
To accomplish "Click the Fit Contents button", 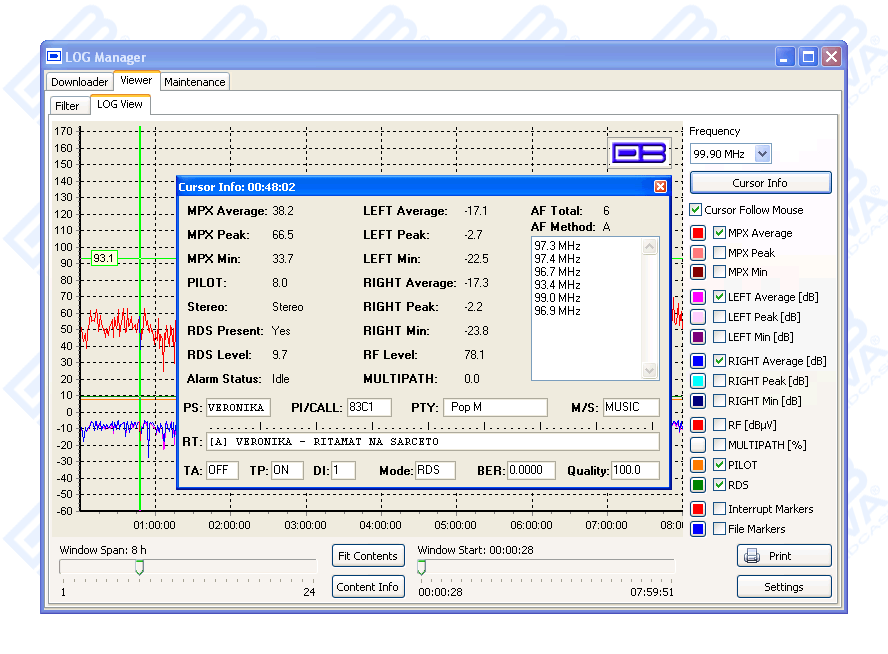I will [368, 556].
